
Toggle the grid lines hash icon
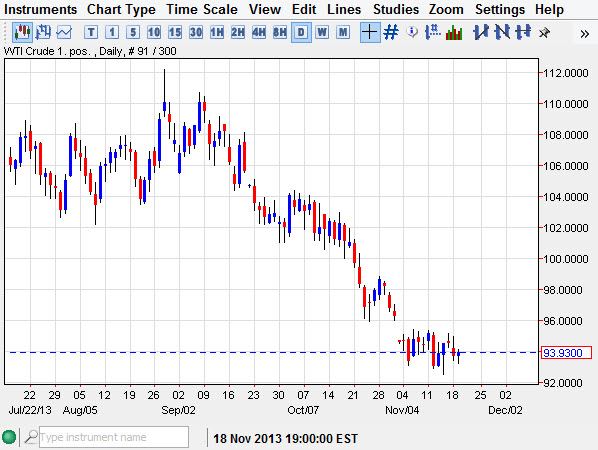click(391, 32)
